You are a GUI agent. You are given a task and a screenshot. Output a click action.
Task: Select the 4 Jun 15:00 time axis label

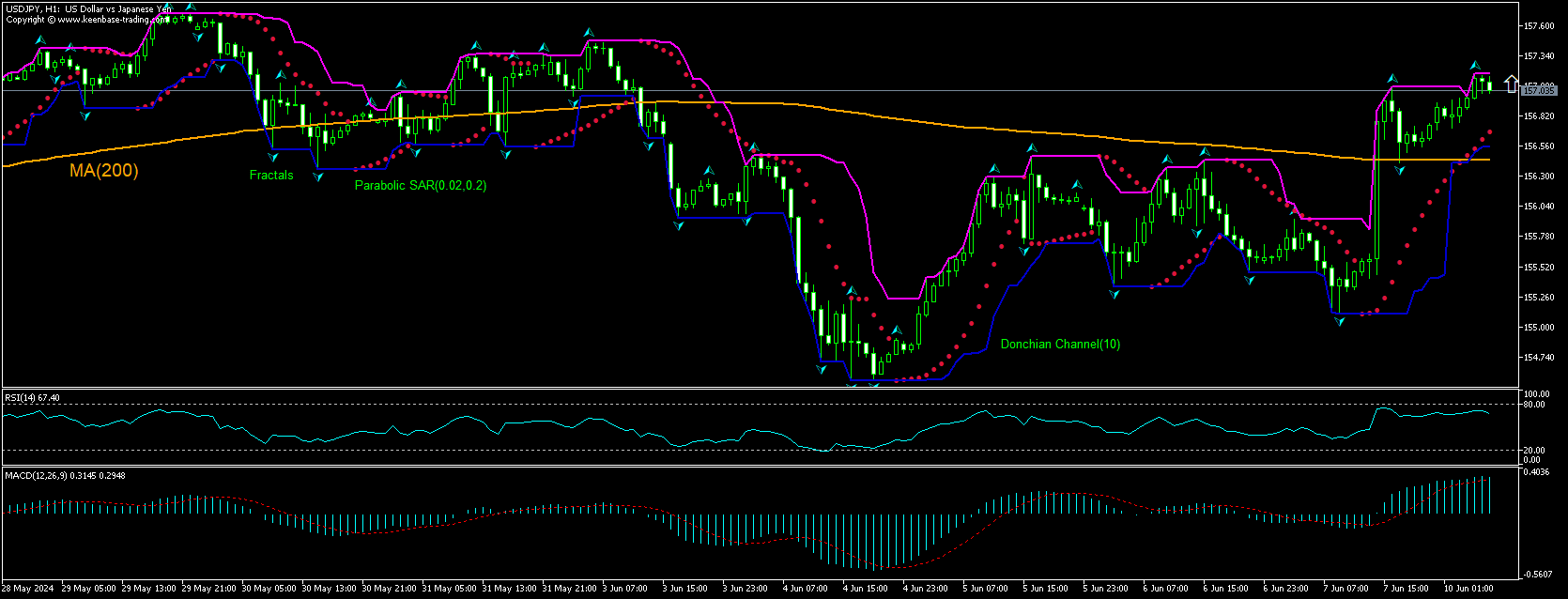pyautogui.click(x=865, y=590)
